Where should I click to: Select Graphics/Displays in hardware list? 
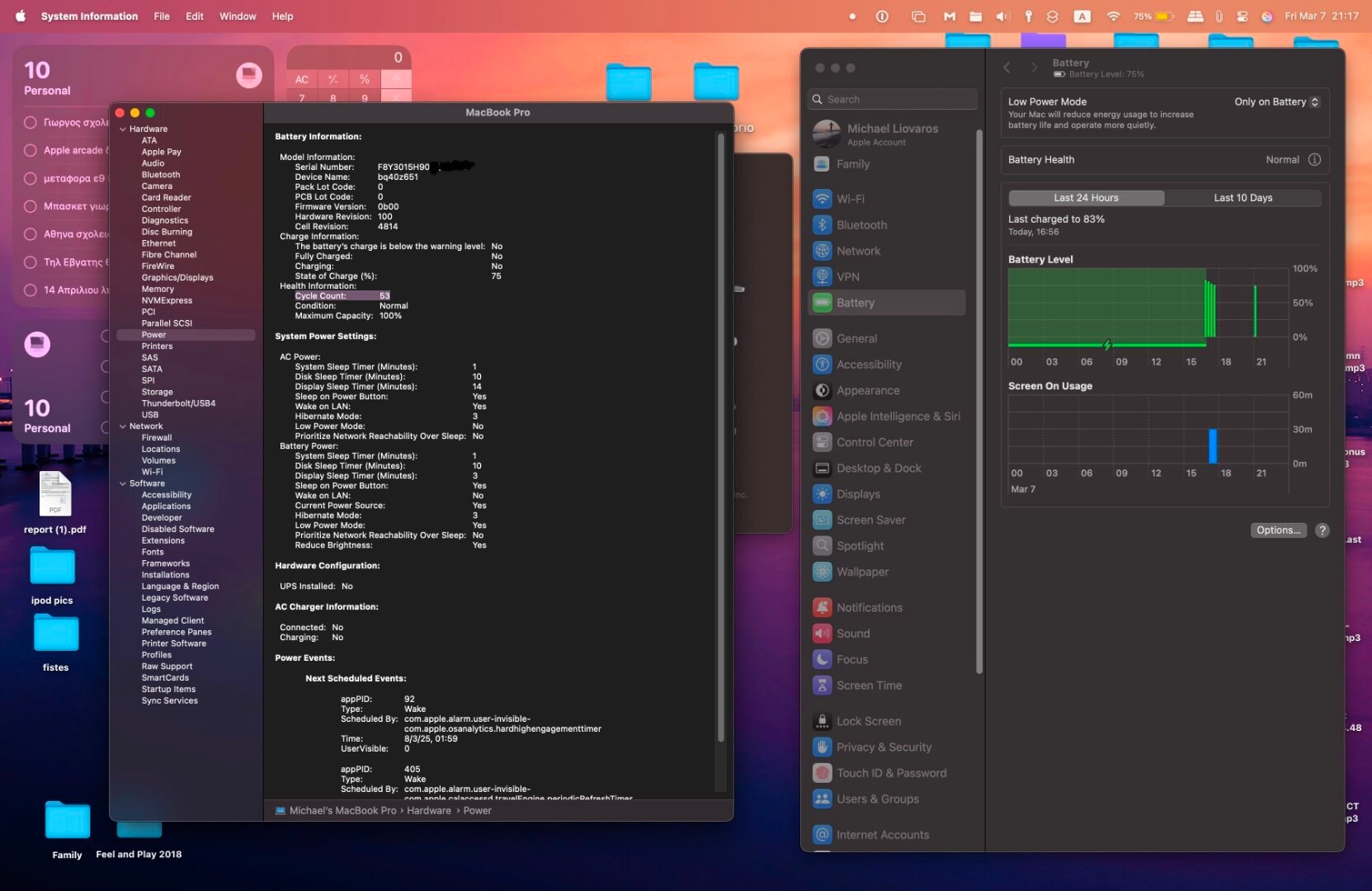click(177, 278)
